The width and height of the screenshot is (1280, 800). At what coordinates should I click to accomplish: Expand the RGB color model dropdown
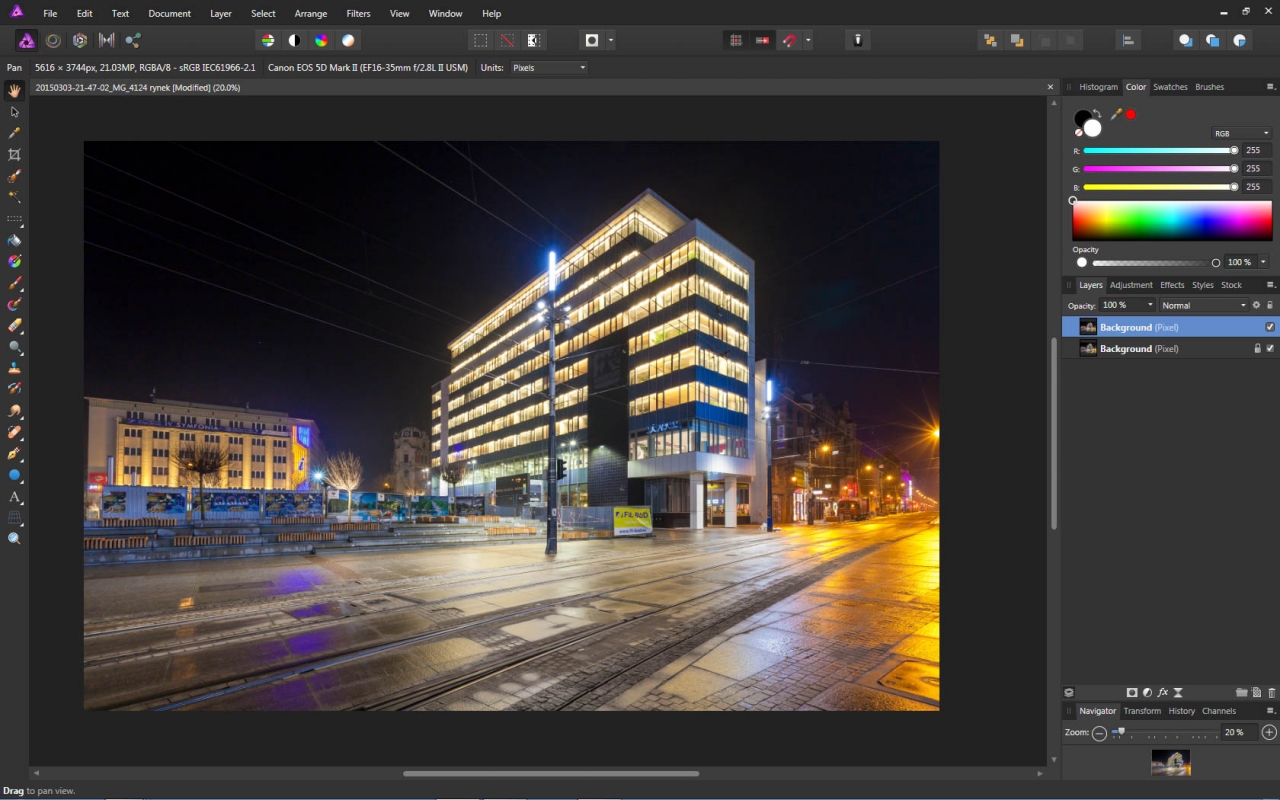click(1241, 133)
